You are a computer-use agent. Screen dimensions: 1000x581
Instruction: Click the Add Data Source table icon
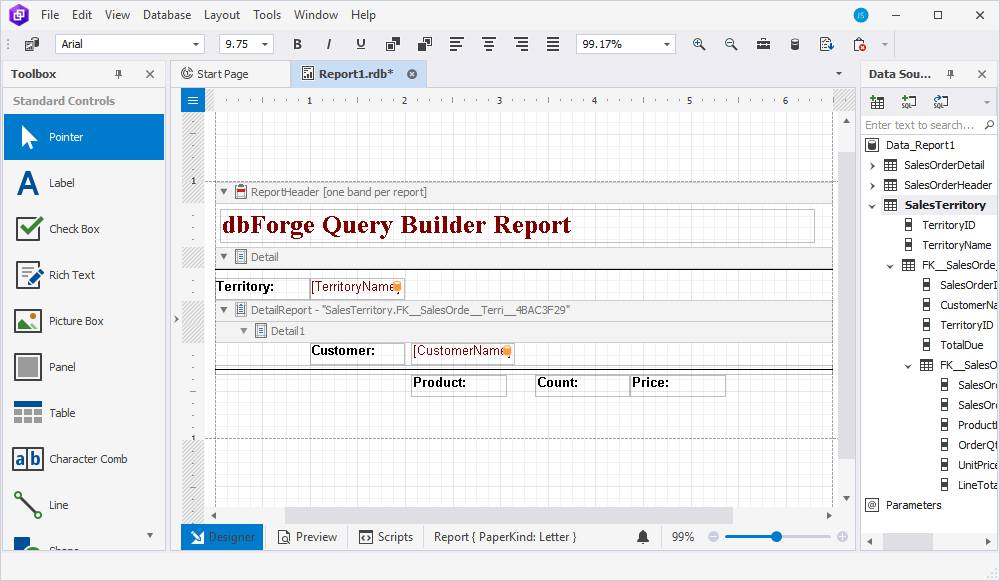[877, 102]
